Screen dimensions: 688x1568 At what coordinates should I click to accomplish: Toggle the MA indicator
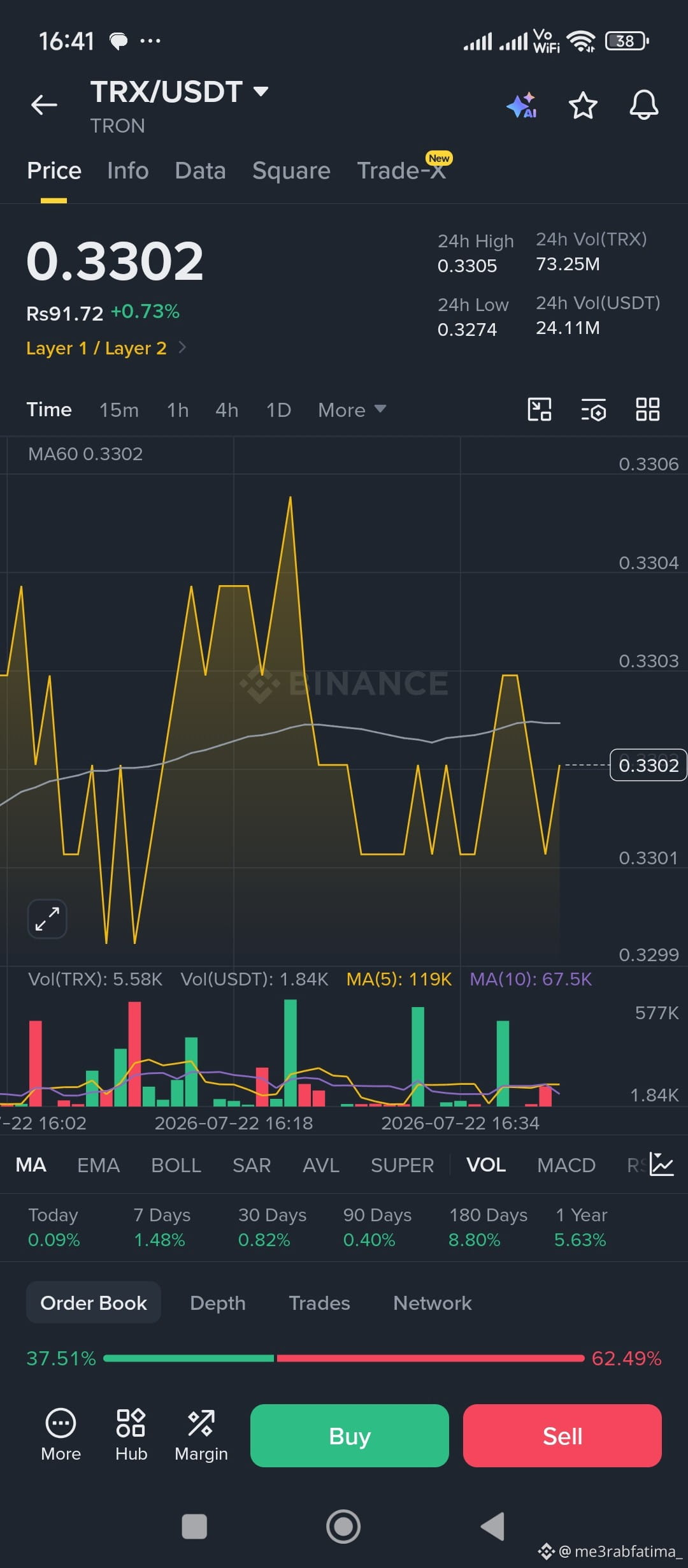pyautogui.click(x=31, y=1165)
